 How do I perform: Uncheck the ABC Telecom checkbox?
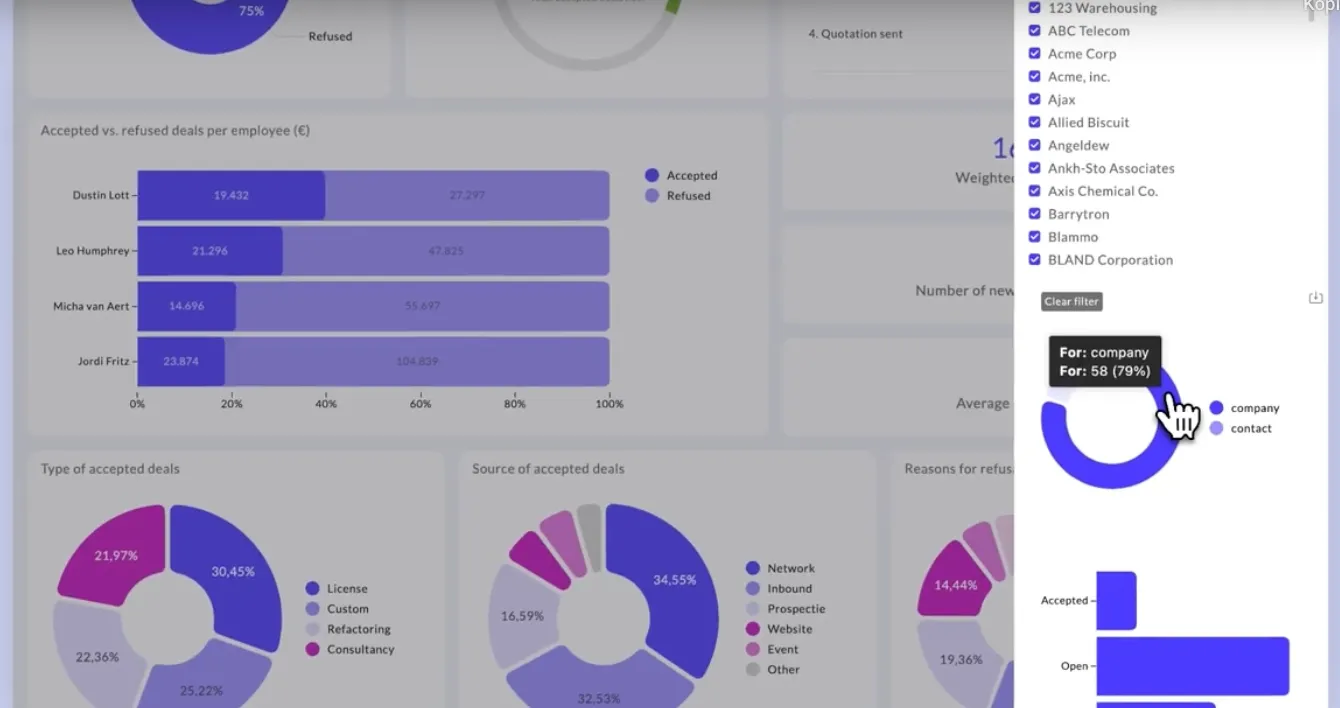pos(1035,30)
